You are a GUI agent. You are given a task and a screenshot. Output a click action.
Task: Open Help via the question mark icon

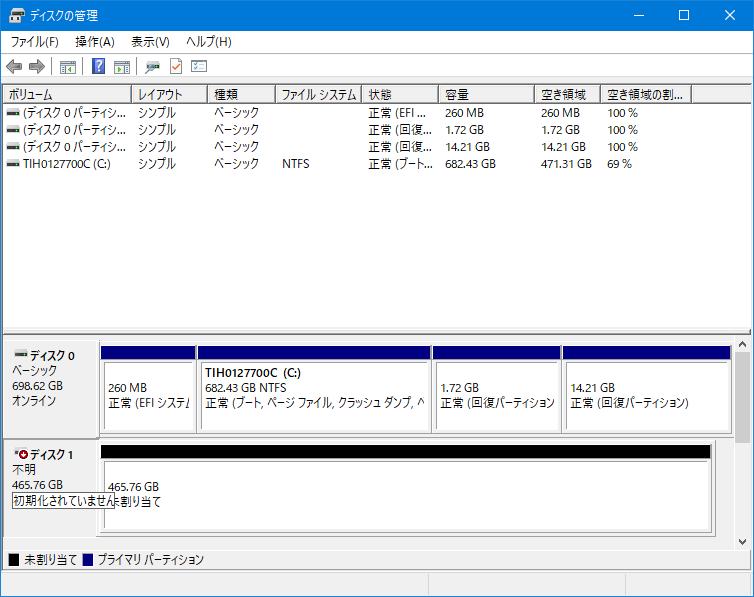(x=99, y=66)
